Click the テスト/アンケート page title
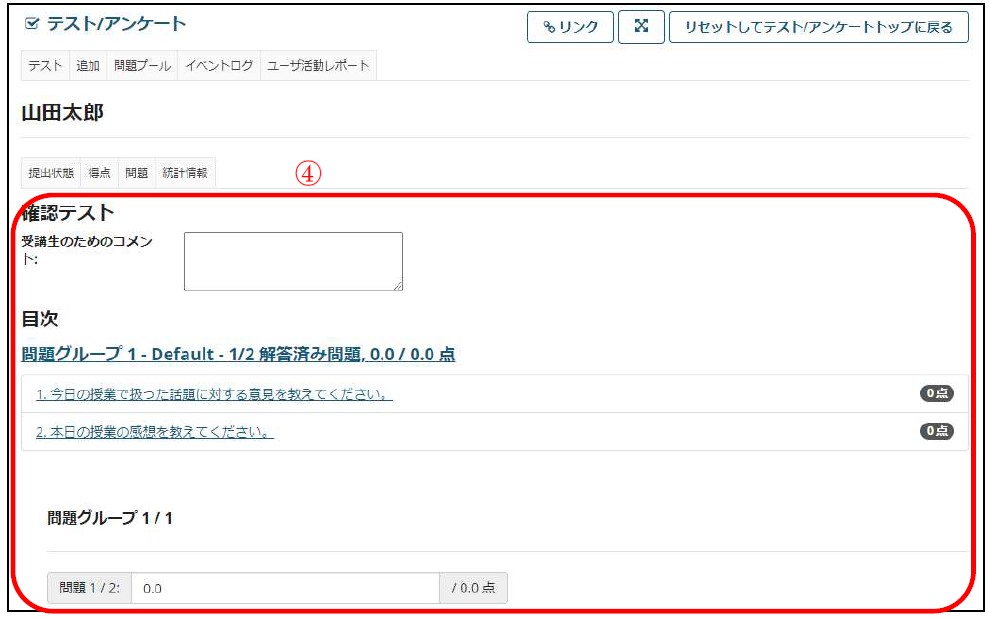The height and width of the screenshot is (619, 989). [x=117, y=24]
